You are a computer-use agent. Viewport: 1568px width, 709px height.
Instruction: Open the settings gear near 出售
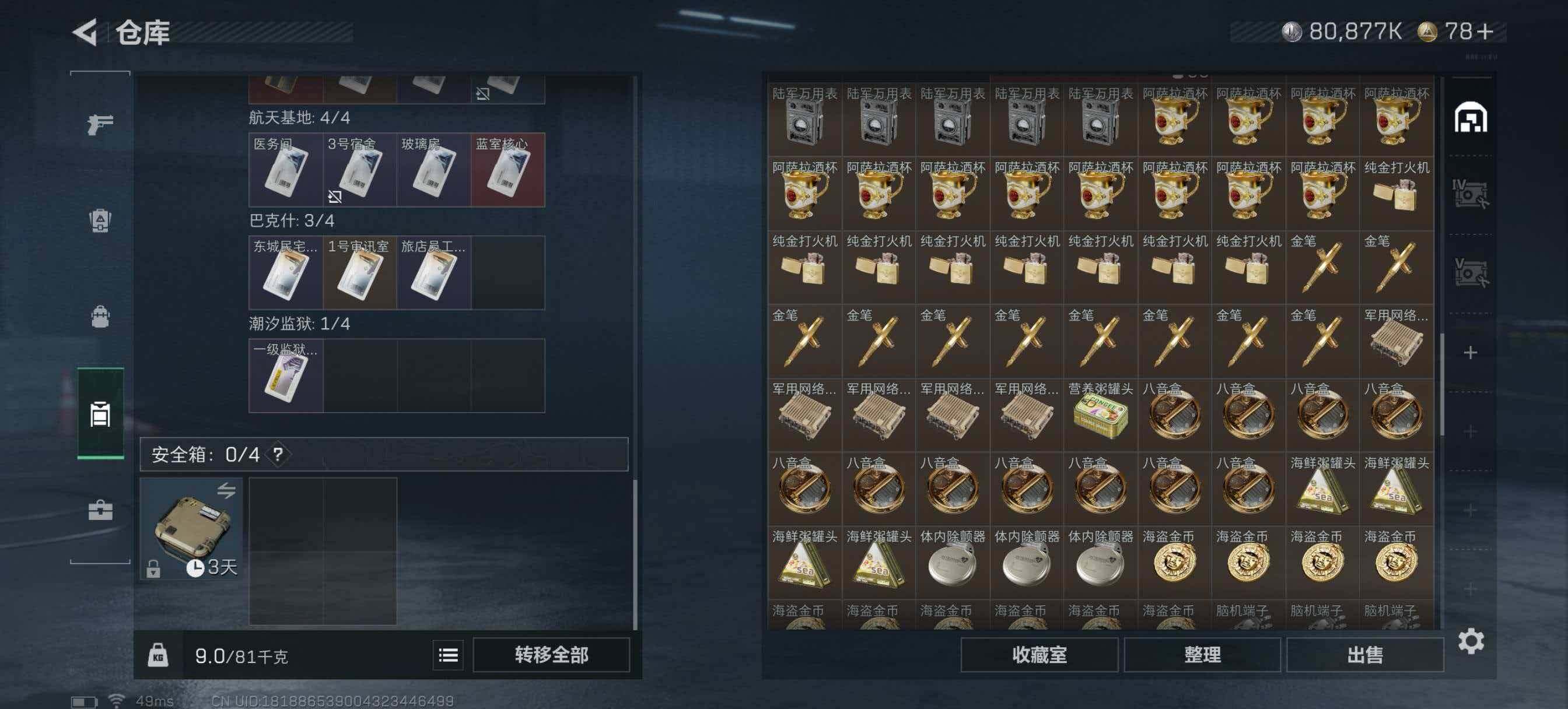click(x=1471, y=641)
